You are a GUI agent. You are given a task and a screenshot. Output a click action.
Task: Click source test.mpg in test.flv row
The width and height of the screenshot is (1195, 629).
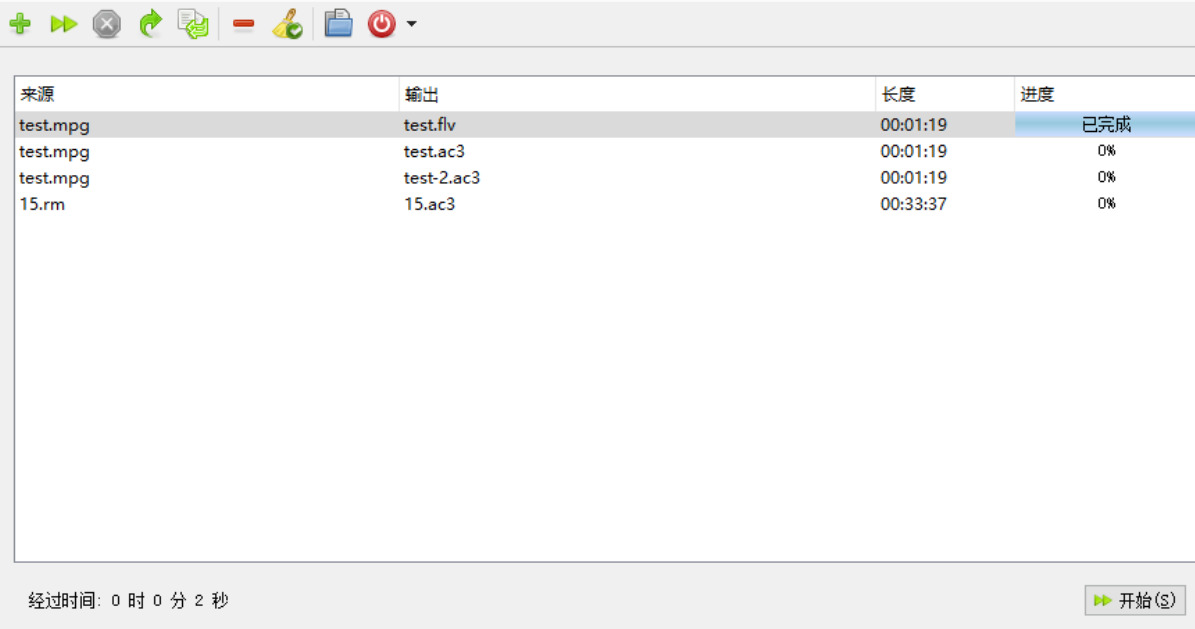pyautogui.click(x=54, y=125)
